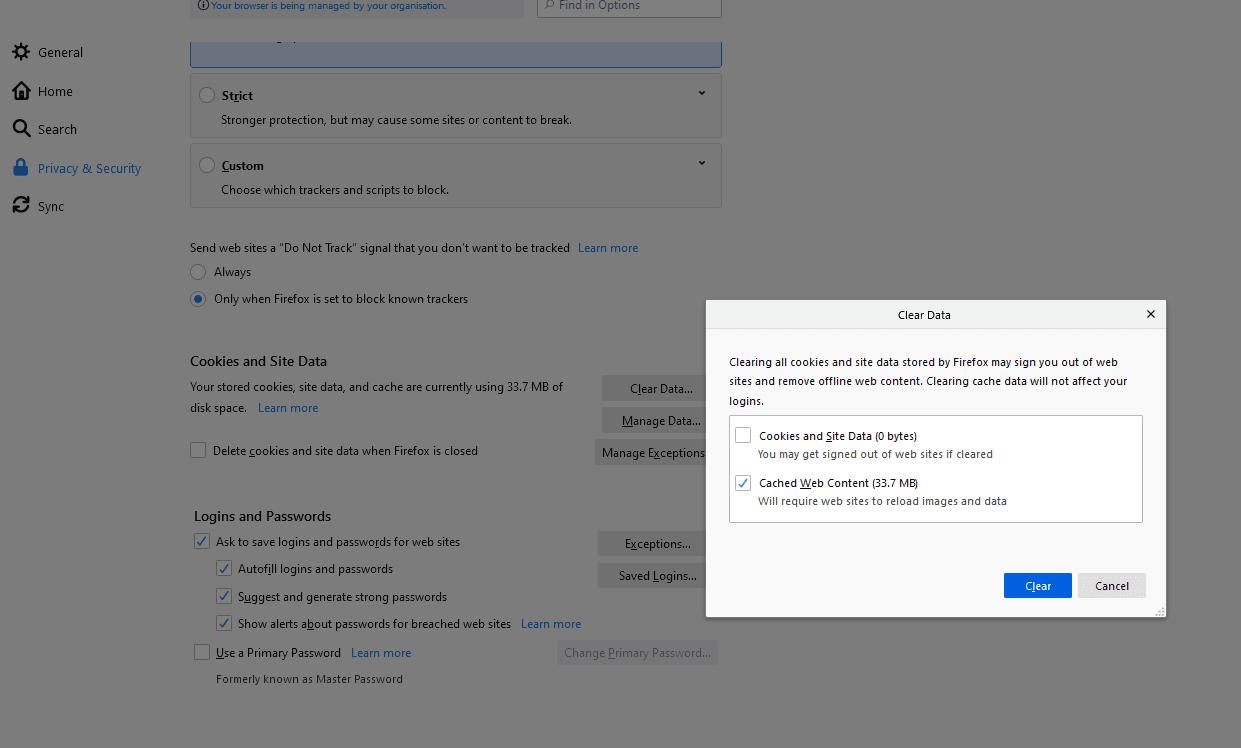Open Learn more link for Do Not Track
The width and height of the screenshot is (1241, 748).
point(607,248)
